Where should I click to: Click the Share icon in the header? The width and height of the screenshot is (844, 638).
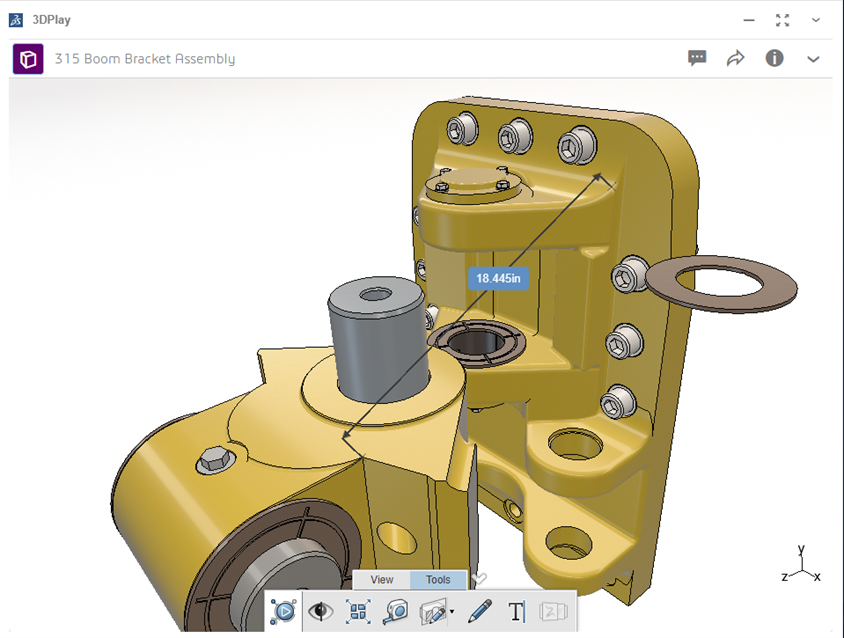tap(736, 58)
